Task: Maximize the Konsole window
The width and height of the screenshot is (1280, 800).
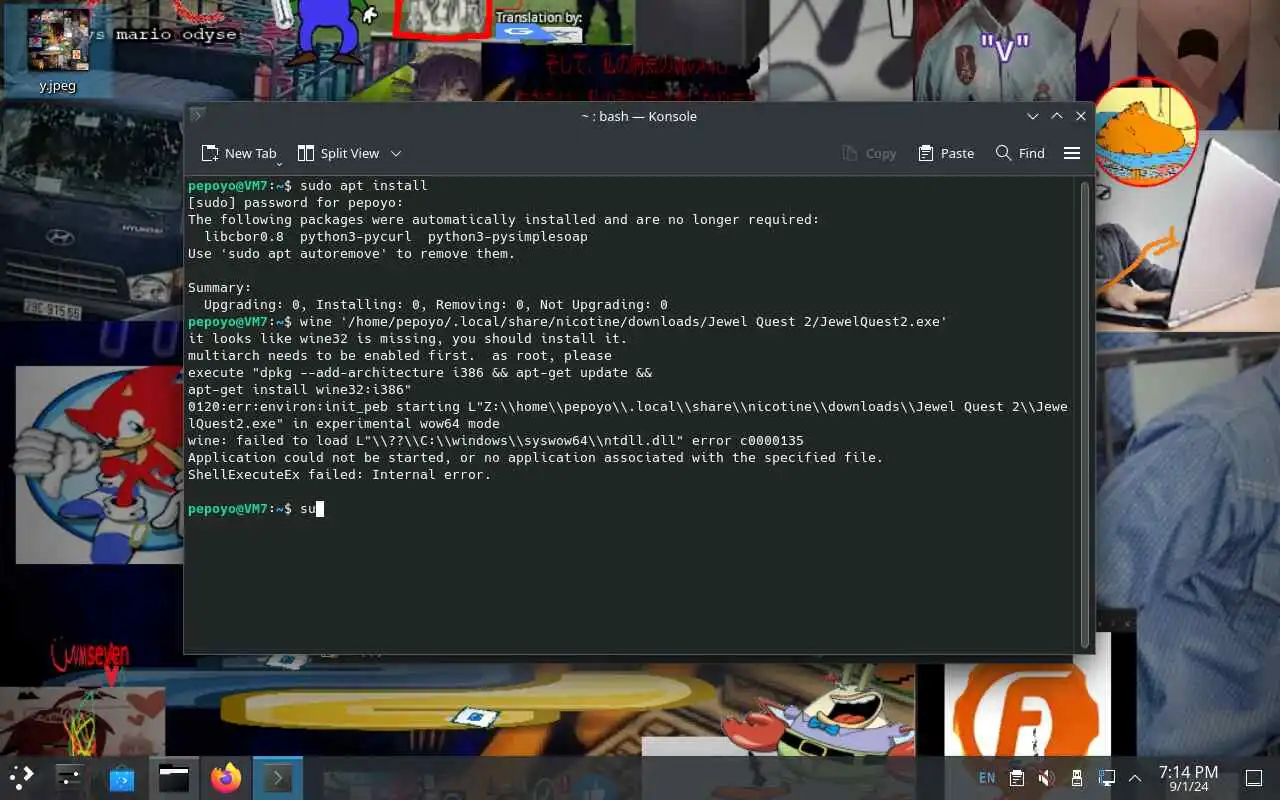Action: click(x=1057, y=116)
